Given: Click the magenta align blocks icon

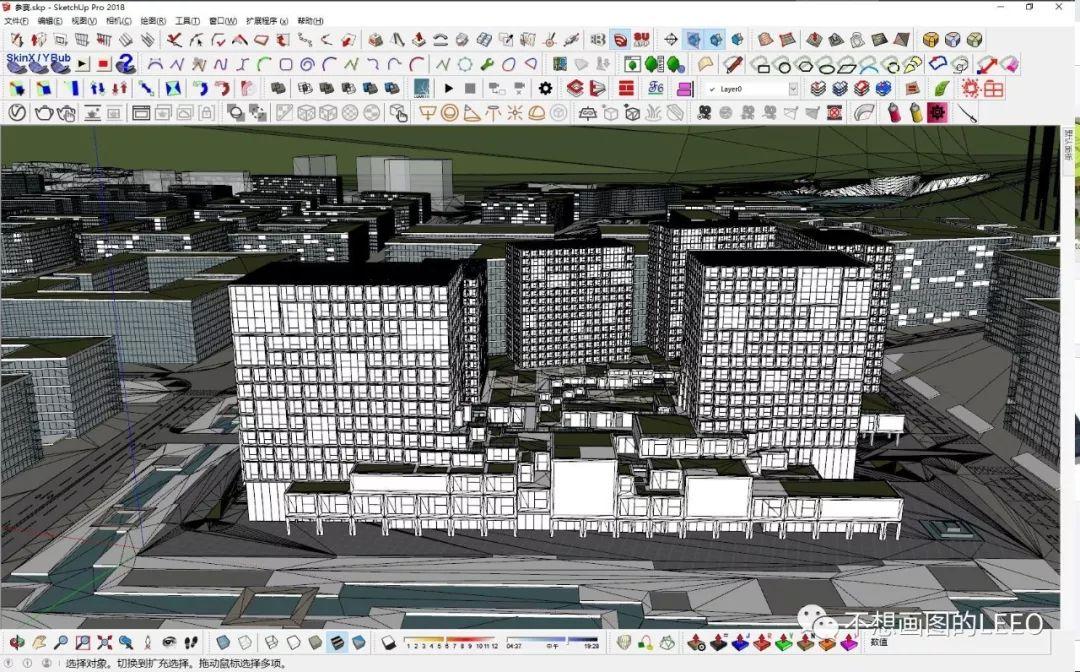Looking at the screenshot, I should click(684, 89).
